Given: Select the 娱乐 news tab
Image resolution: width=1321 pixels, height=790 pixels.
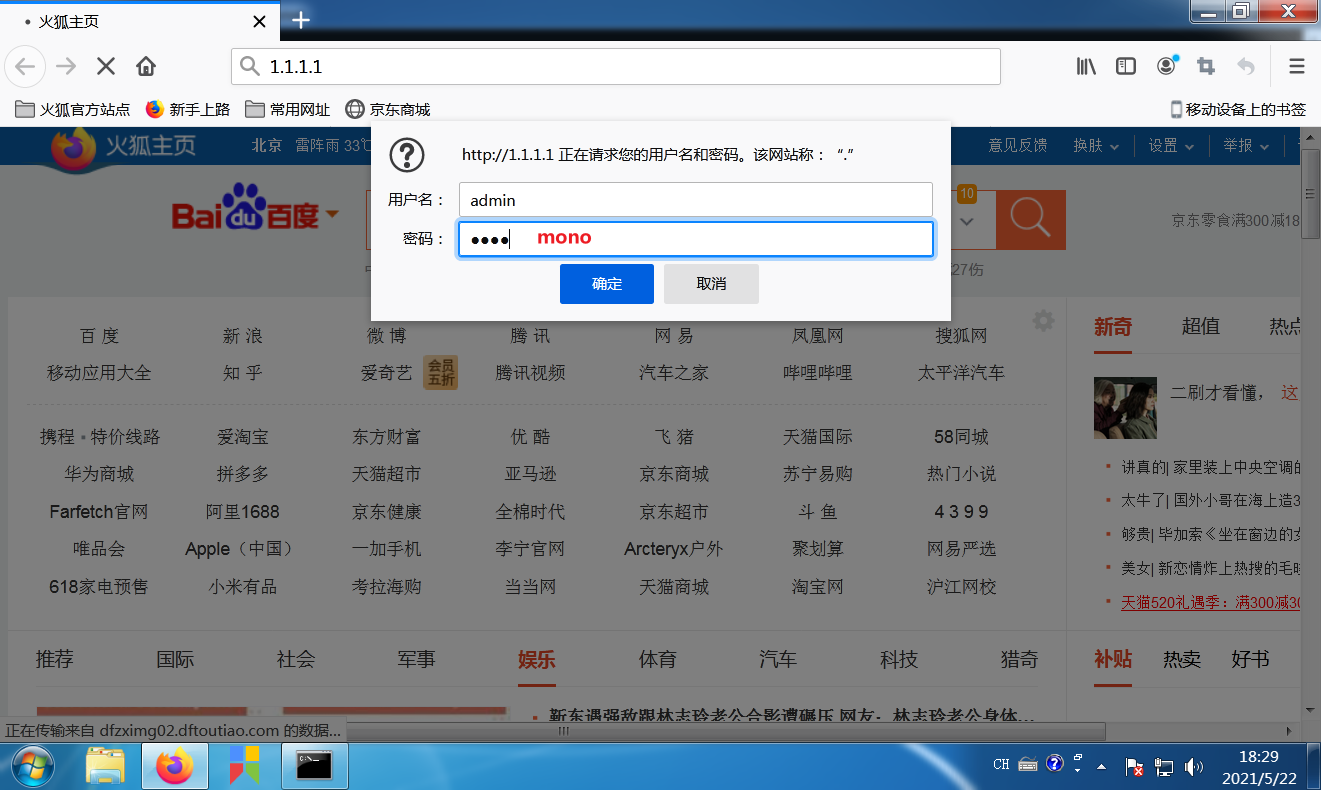Looking at the screenshot, I should pyautogui.click(x=537, y=659).
